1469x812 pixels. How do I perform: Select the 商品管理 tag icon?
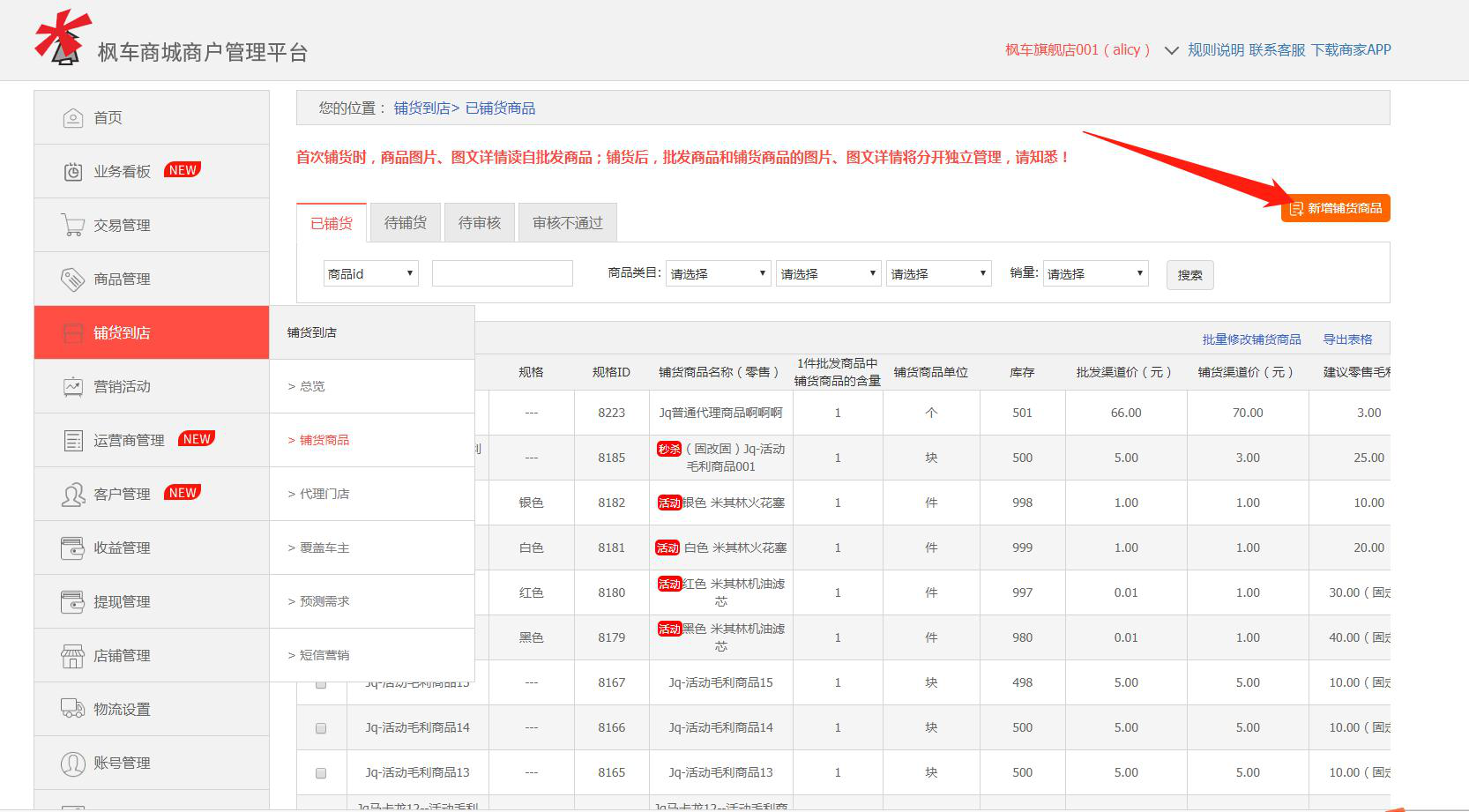(73, 279)
